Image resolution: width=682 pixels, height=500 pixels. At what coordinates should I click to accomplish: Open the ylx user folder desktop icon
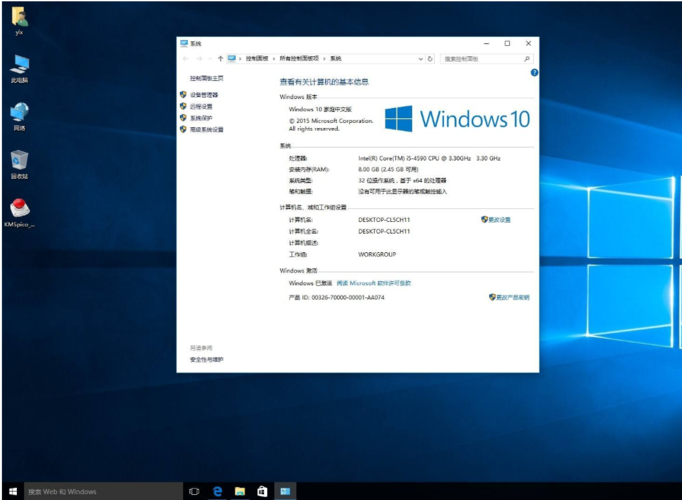pos(19,21)
